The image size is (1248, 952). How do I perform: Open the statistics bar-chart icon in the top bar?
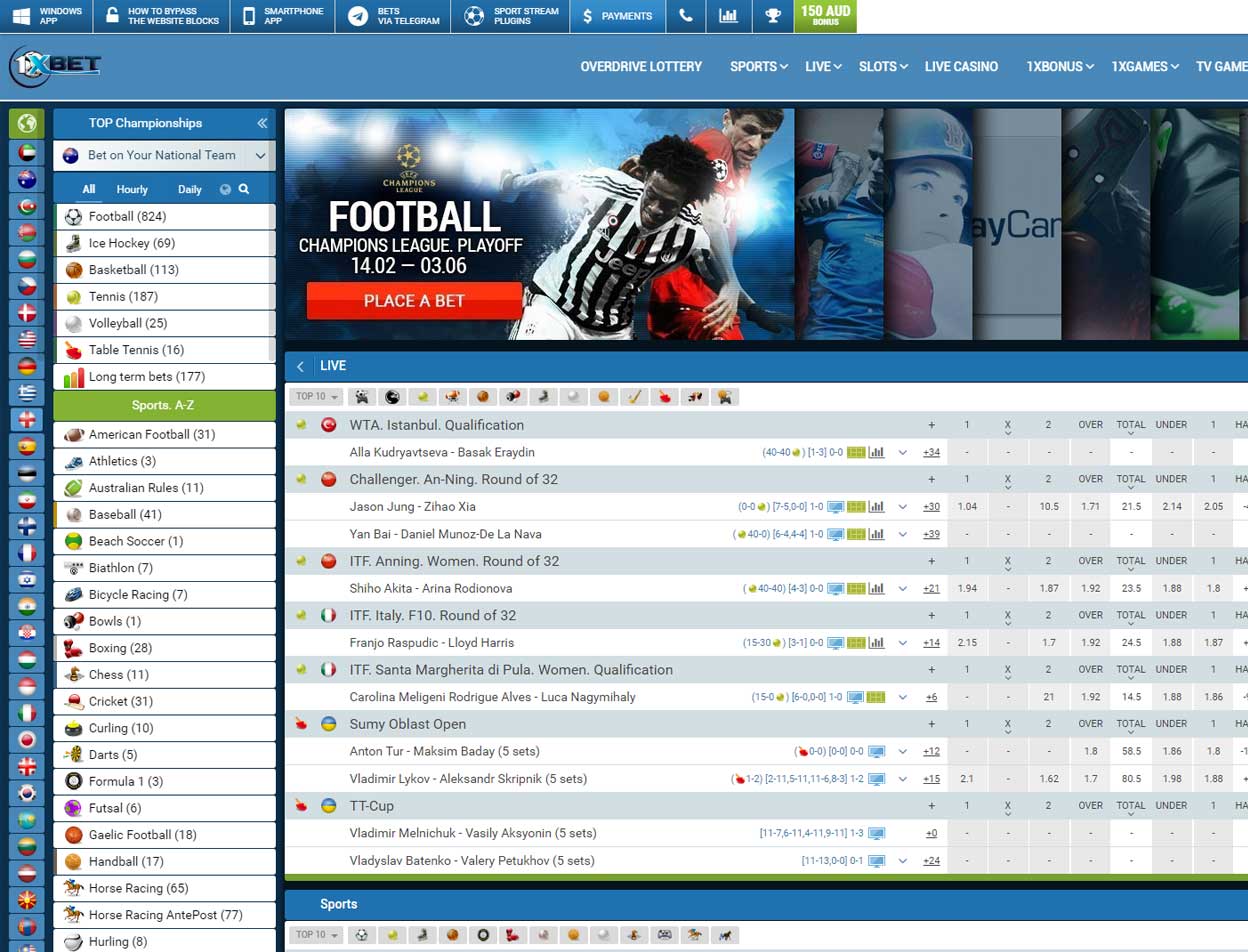click(728, 16)
